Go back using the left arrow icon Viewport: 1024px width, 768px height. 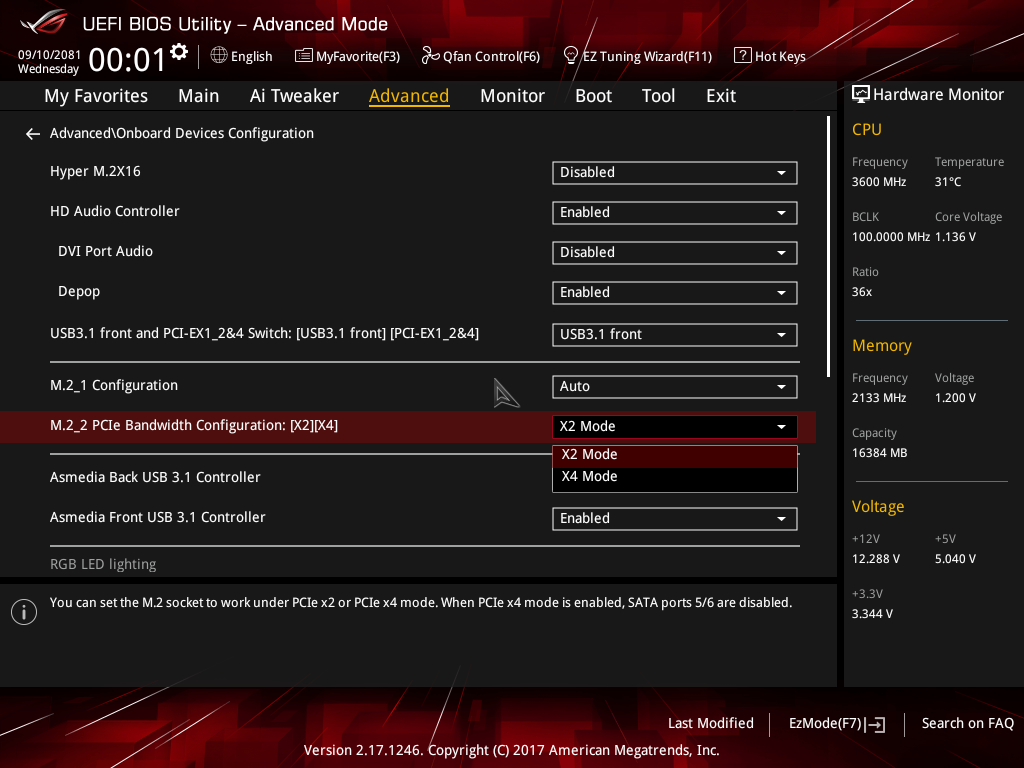(33, 134)
